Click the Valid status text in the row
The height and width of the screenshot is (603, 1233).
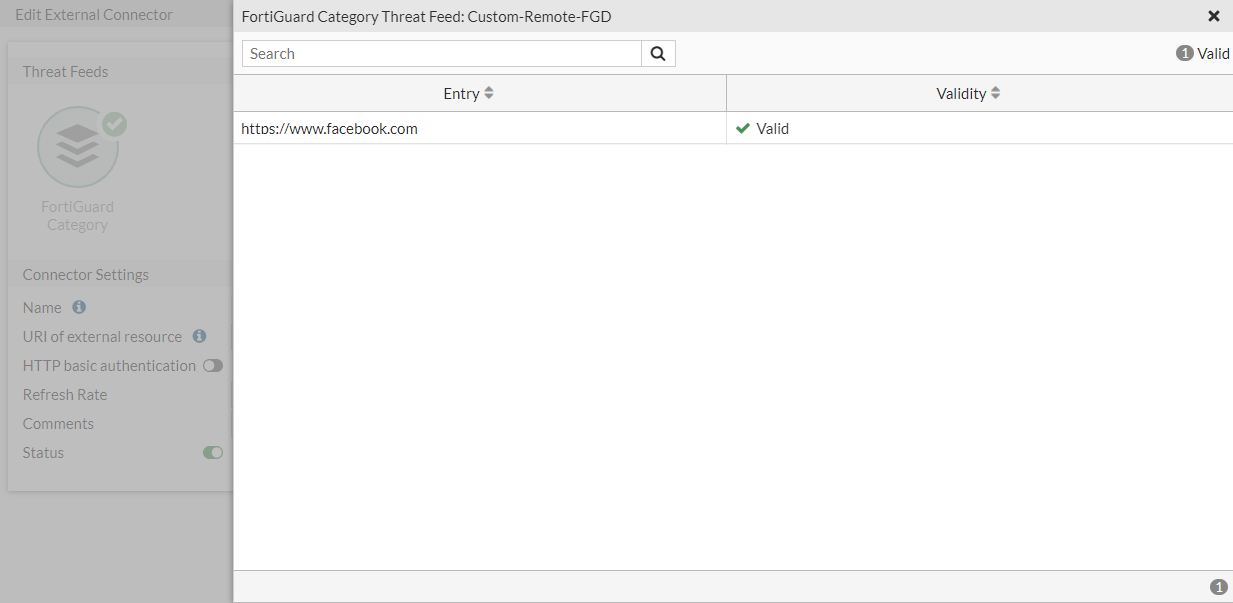[x=773, y=128]
